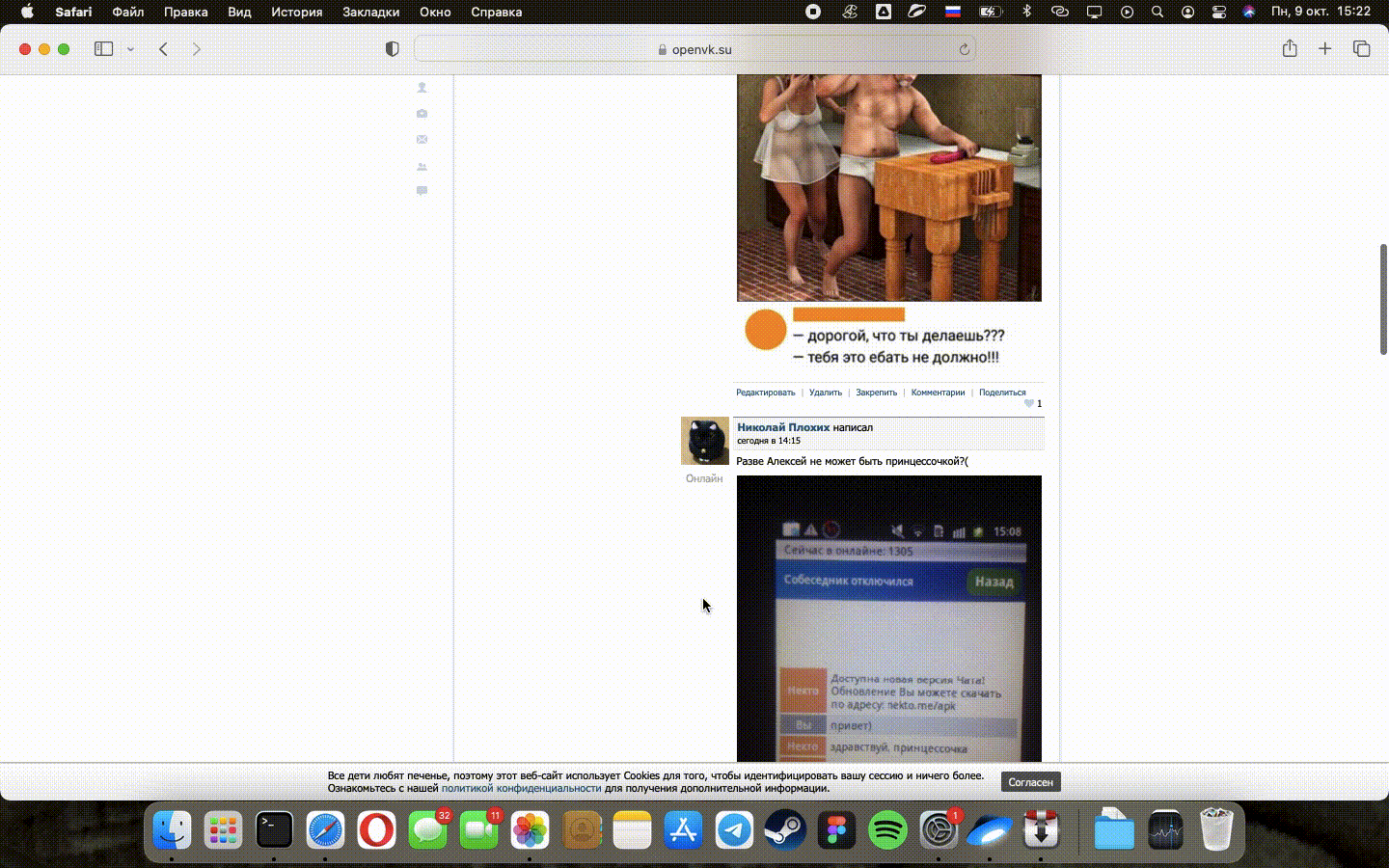Viewport: 1389px width, 868px height.
Task: Open Spotify from the Dock
Action: [x=887, y=829]
